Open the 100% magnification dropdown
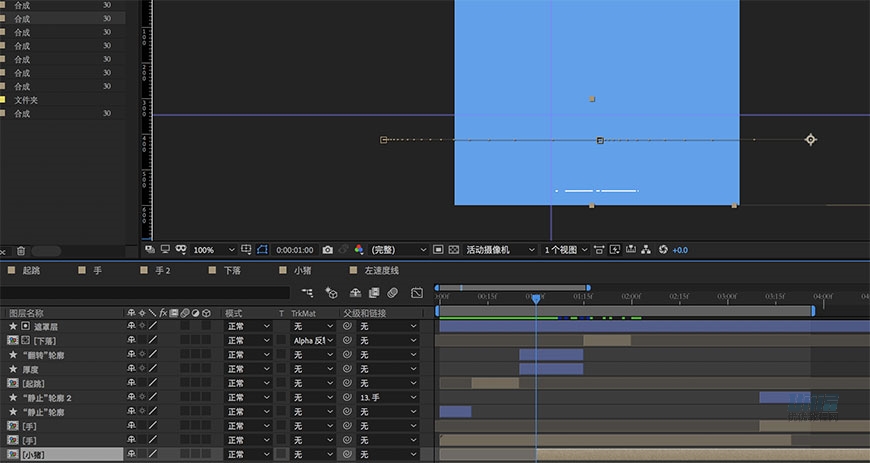Screen dimensions: 870x463 214,250
